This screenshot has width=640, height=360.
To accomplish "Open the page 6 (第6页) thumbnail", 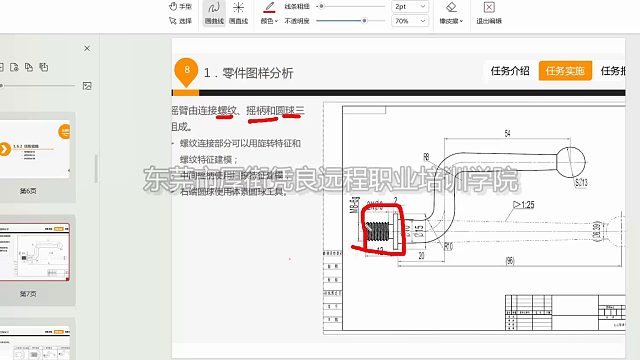I will click(x=34, y=149).
